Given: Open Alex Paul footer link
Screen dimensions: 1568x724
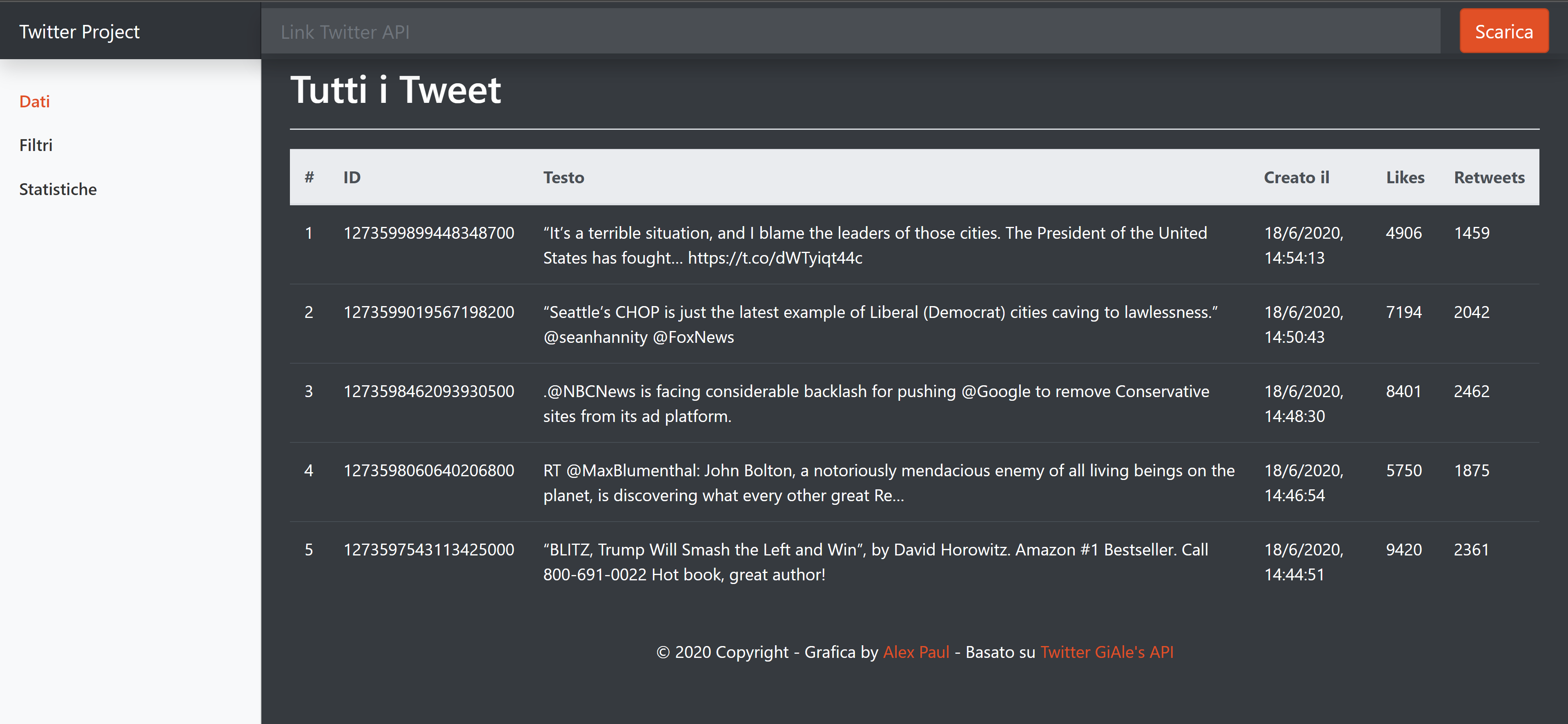Looking at the screenshot, I should click(x=915, y=652).
